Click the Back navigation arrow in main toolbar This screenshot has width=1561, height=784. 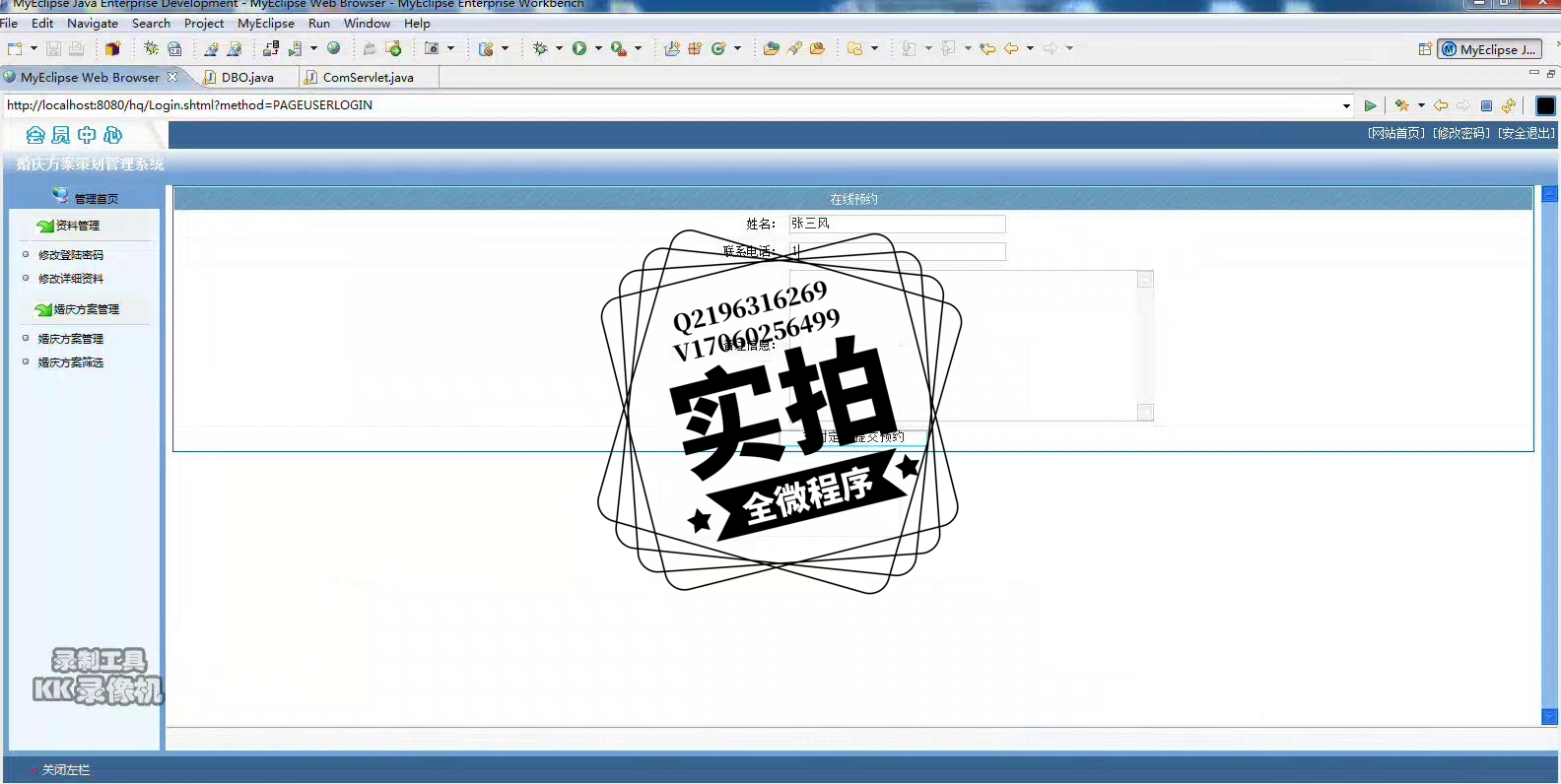coord(1011,48)
